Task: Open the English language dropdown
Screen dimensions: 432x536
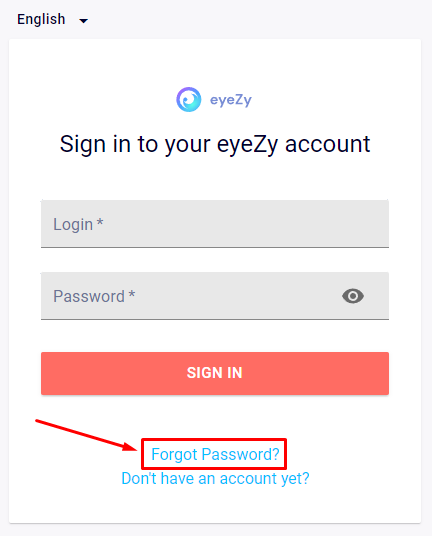Action: (52, 19)
